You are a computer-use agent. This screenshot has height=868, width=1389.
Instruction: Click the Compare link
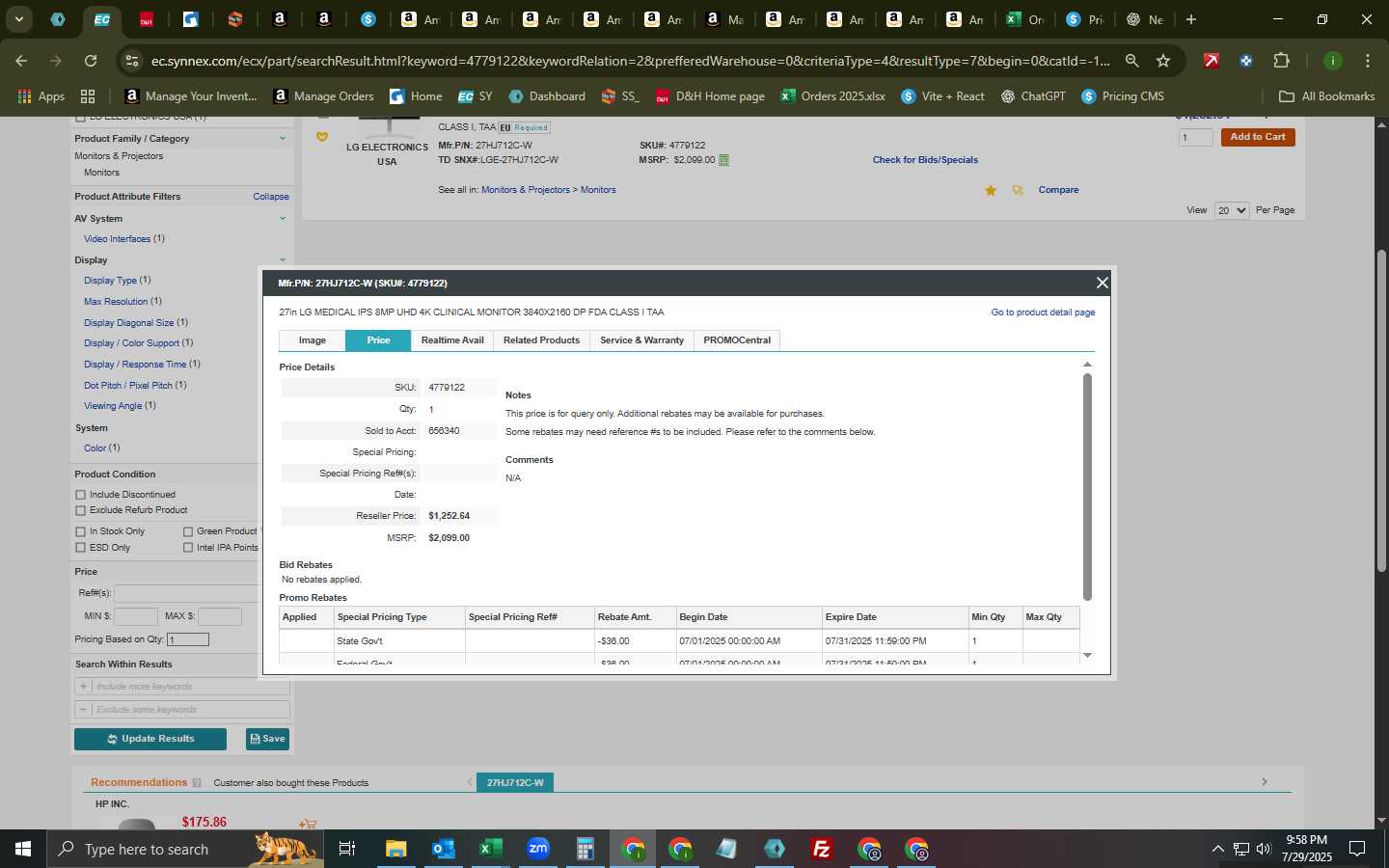1058,190
